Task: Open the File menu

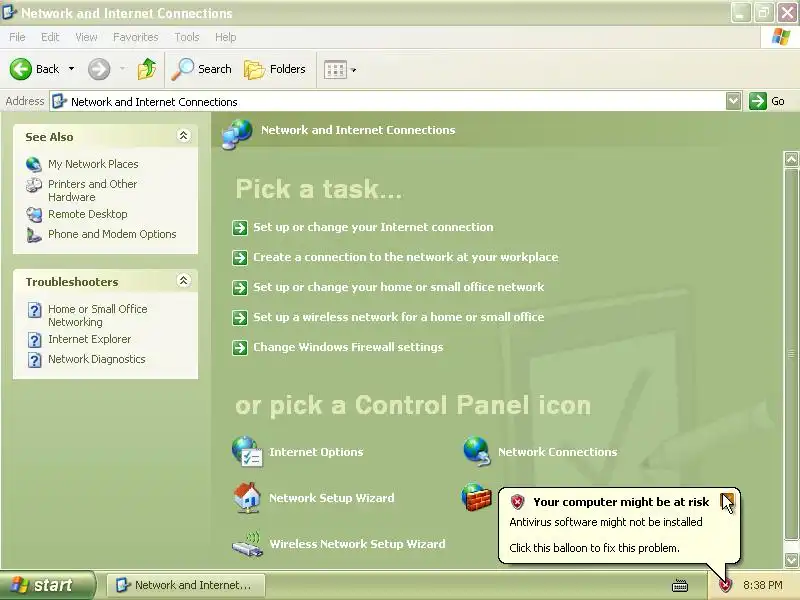Action: tap(17, 37)
